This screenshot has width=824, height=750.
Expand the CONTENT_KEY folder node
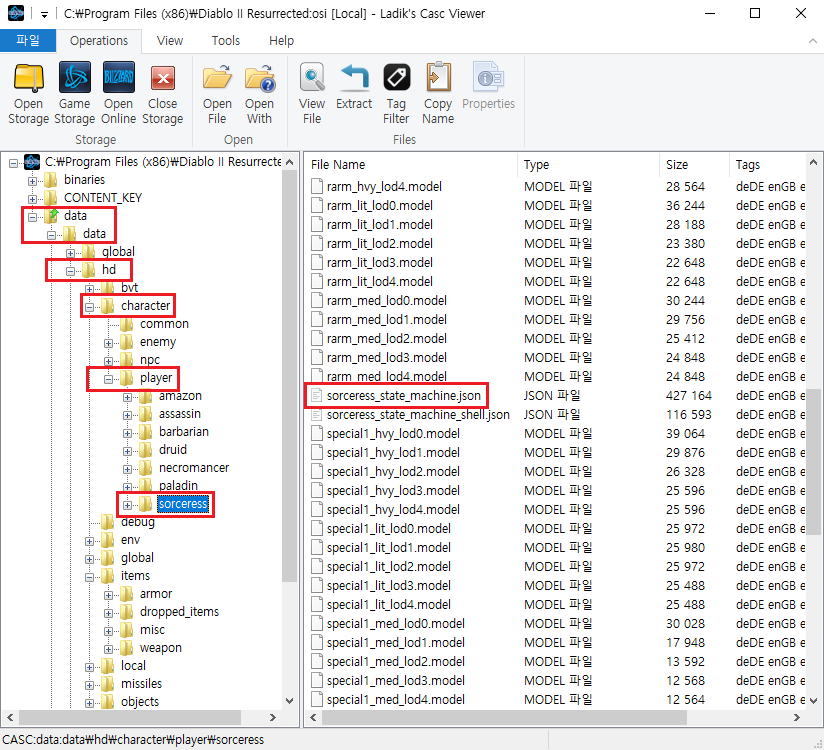tap(32, 199)
